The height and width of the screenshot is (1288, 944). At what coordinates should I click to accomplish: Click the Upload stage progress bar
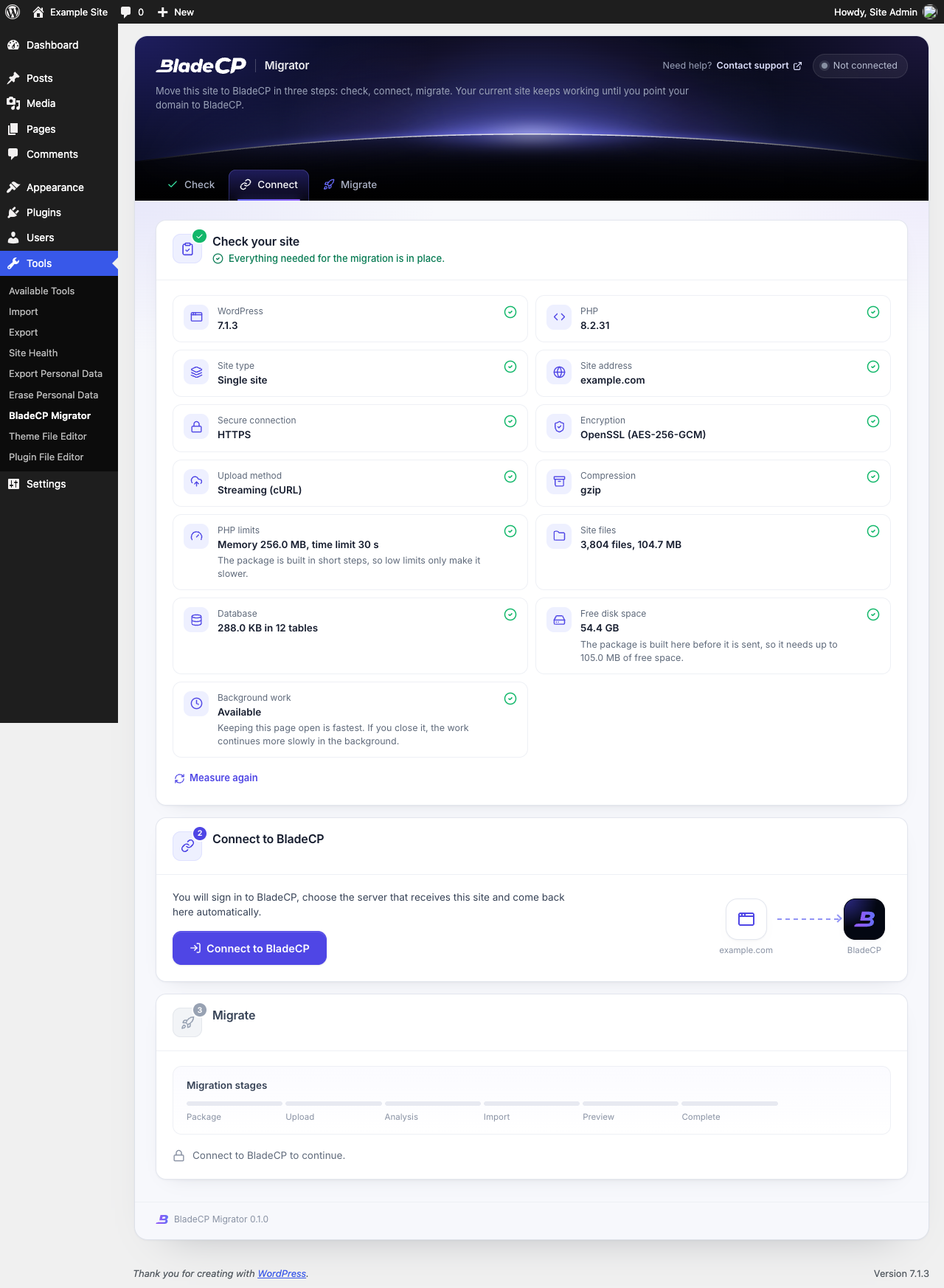point(333,1104)
